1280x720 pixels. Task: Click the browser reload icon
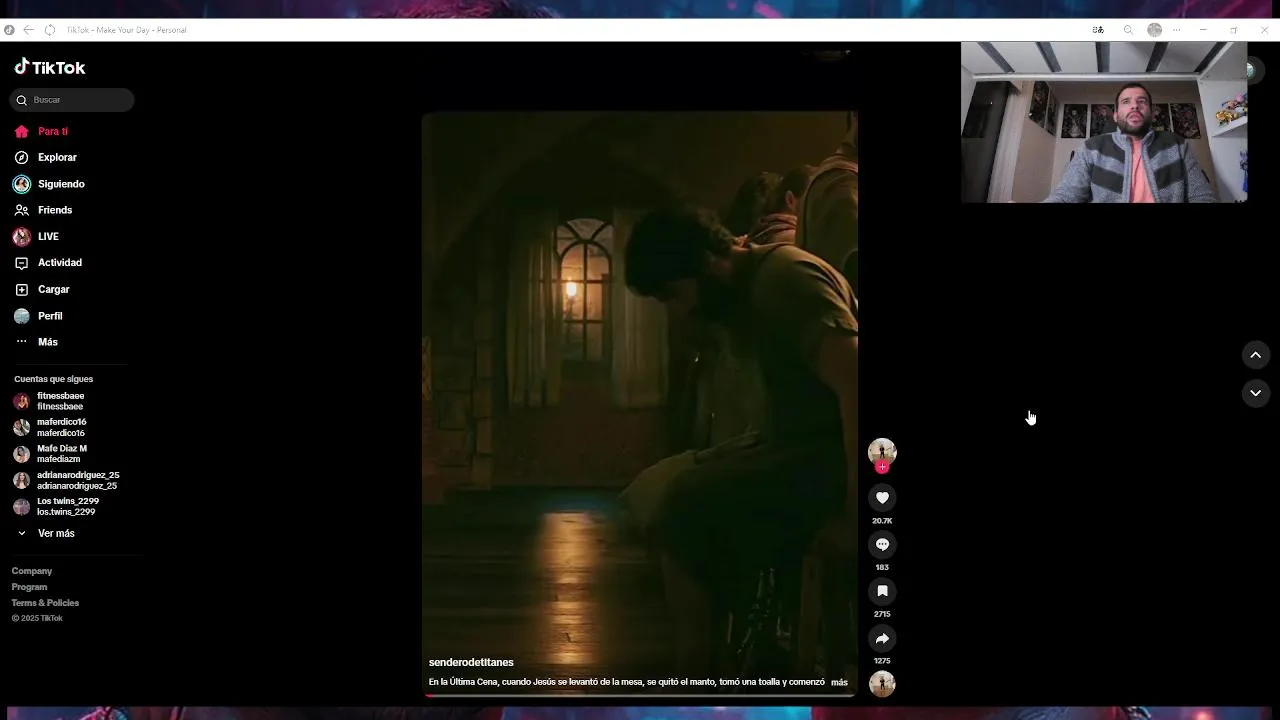click(x=49, y=30)
